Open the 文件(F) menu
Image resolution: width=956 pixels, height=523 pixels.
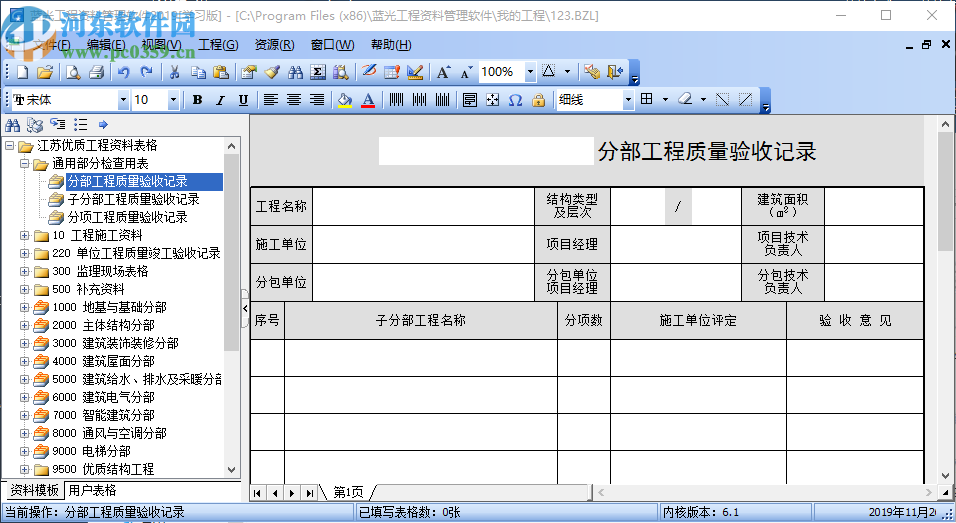pos(51,44)
